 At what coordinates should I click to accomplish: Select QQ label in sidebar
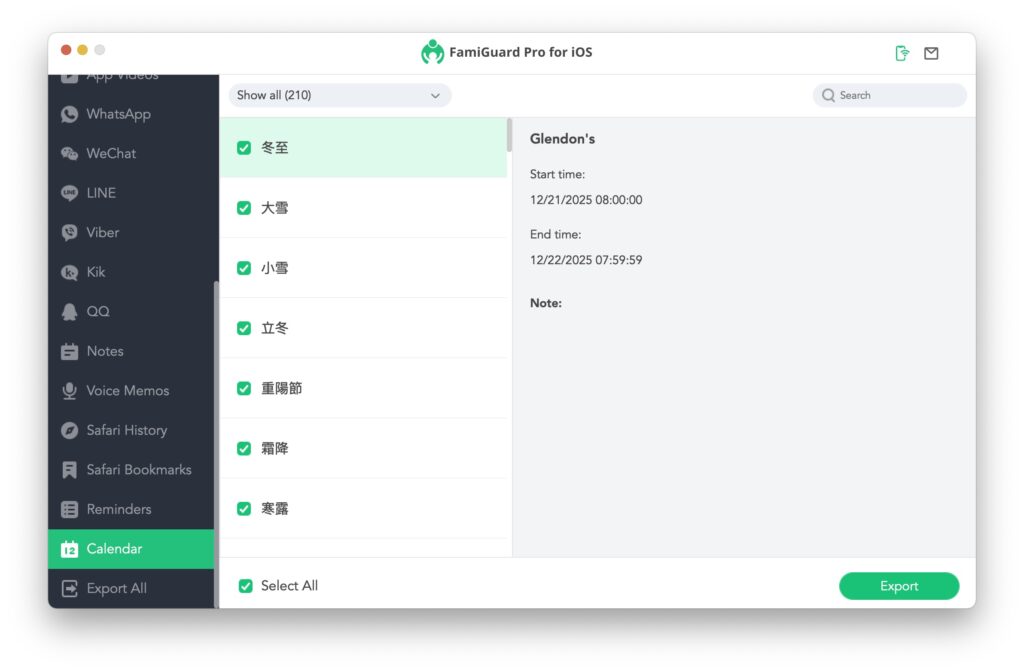(x=98, y=312)
